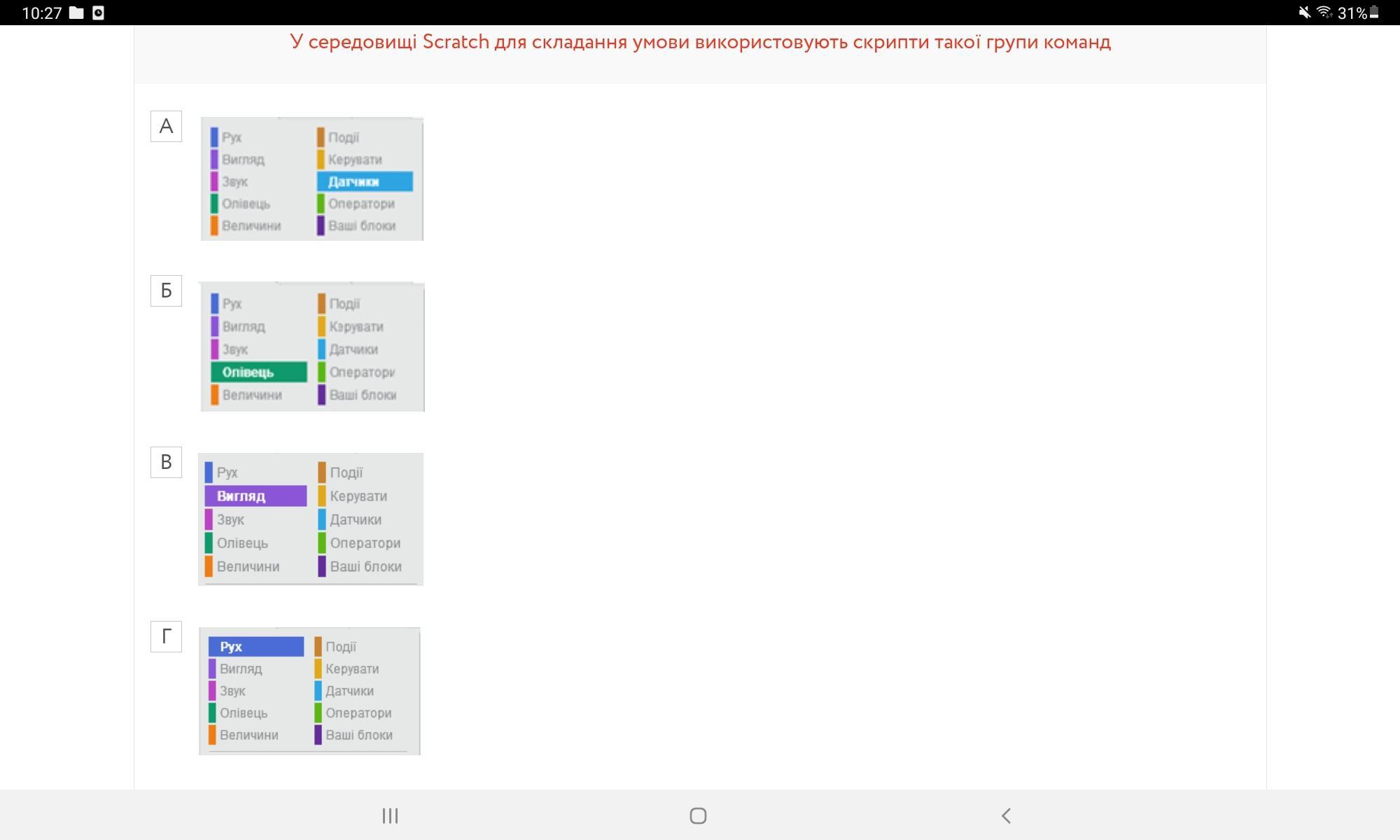Image resolution: width=1400 pixels, height=840 pixels.
Task: Tap the muted sound status icon
Action: [1304, 13]
